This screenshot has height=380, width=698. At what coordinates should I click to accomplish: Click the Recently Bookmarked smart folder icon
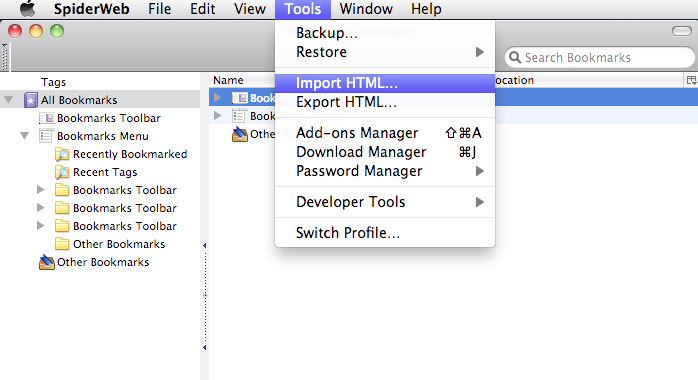(x=62, y=154)
